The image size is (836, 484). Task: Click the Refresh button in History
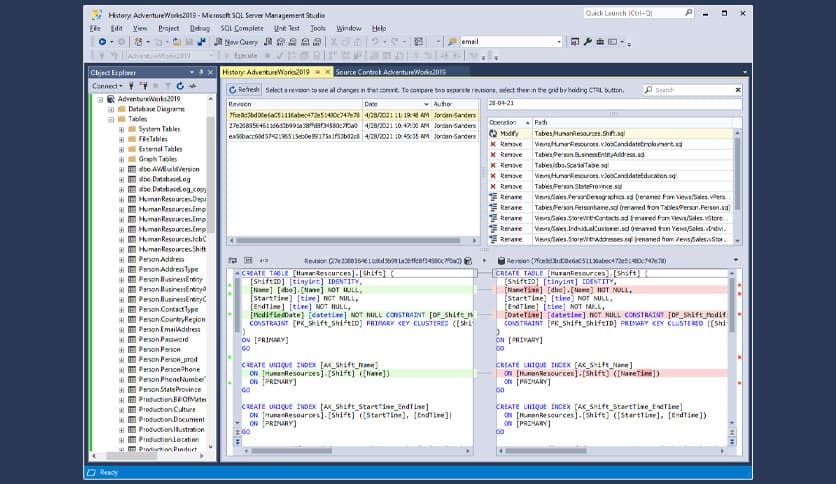point(244,90)
